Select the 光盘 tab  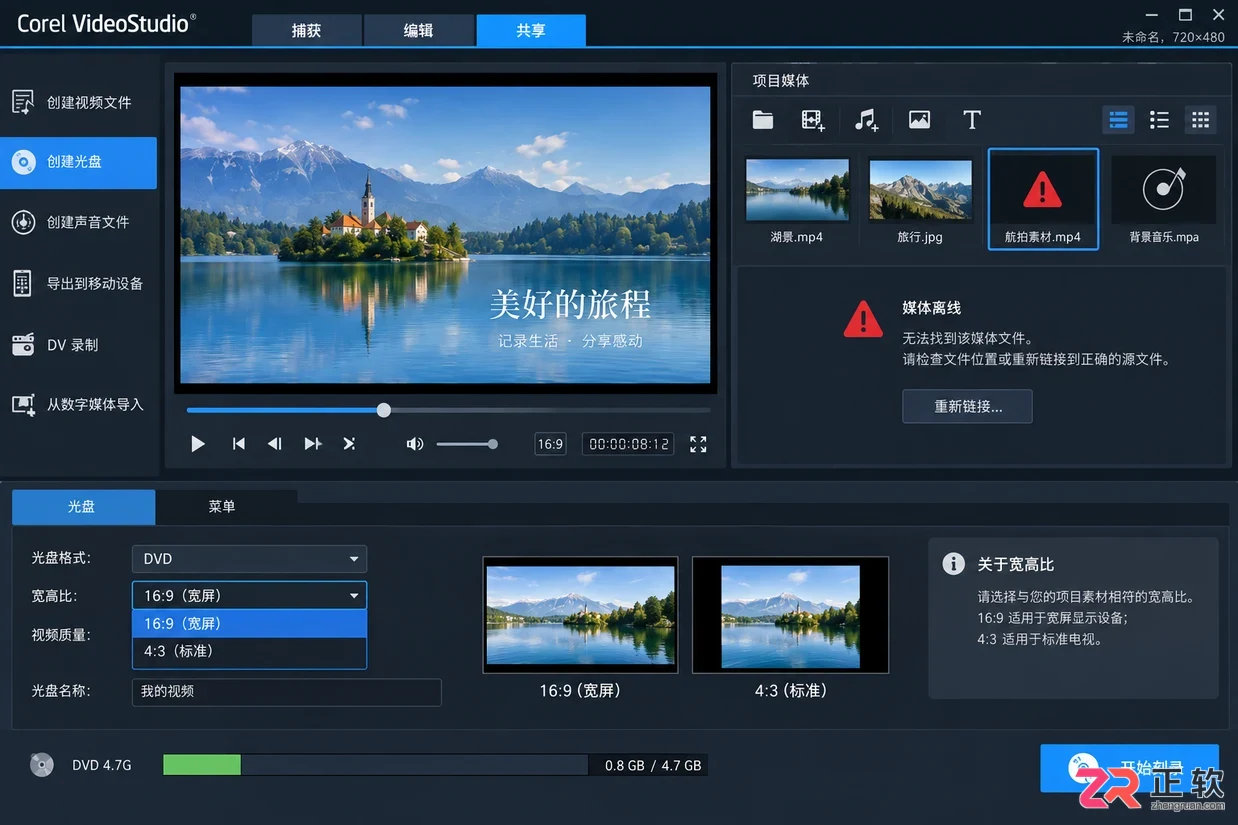[83, 507]
